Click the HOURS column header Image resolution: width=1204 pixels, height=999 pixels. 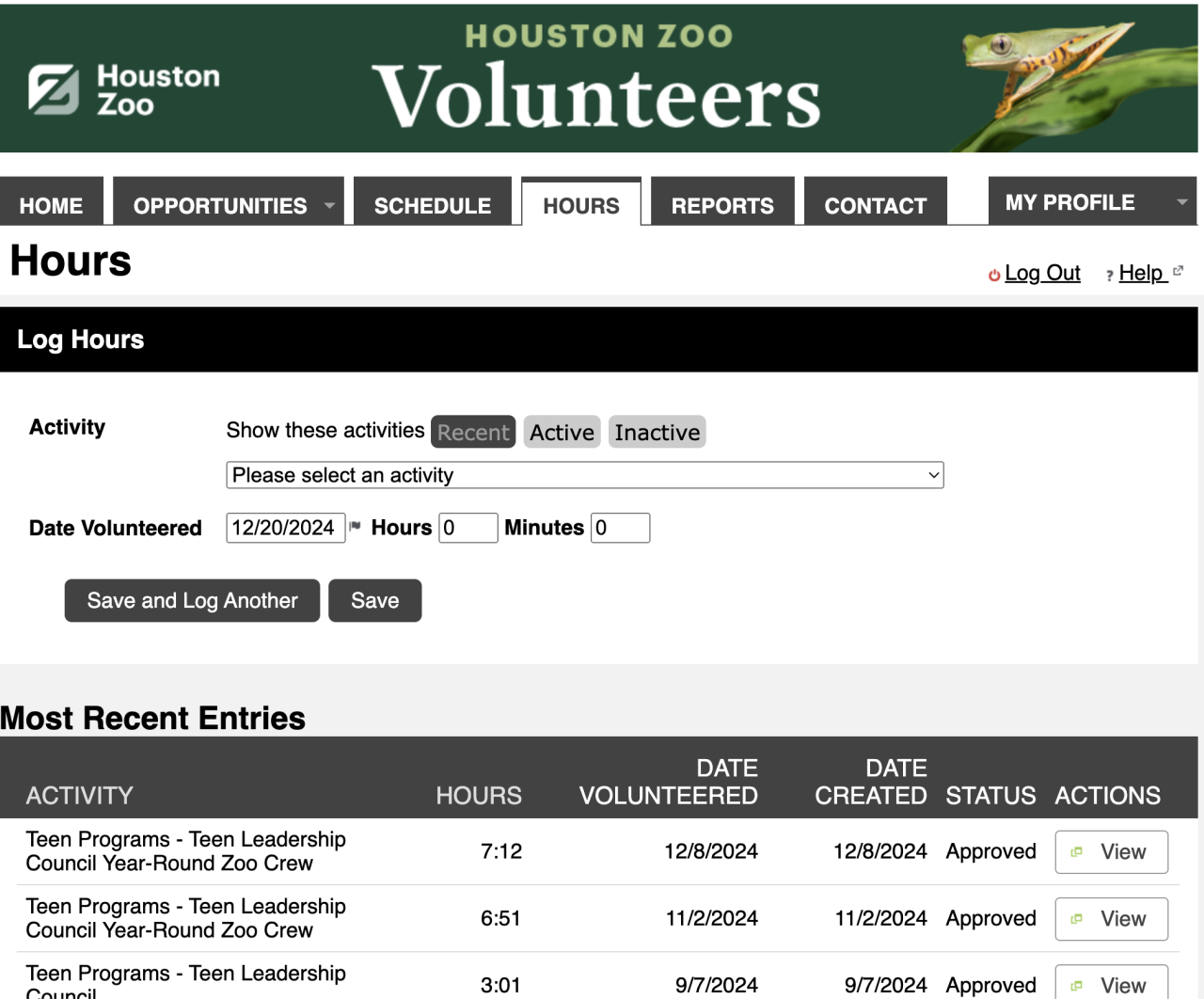(x=479, y=796)
